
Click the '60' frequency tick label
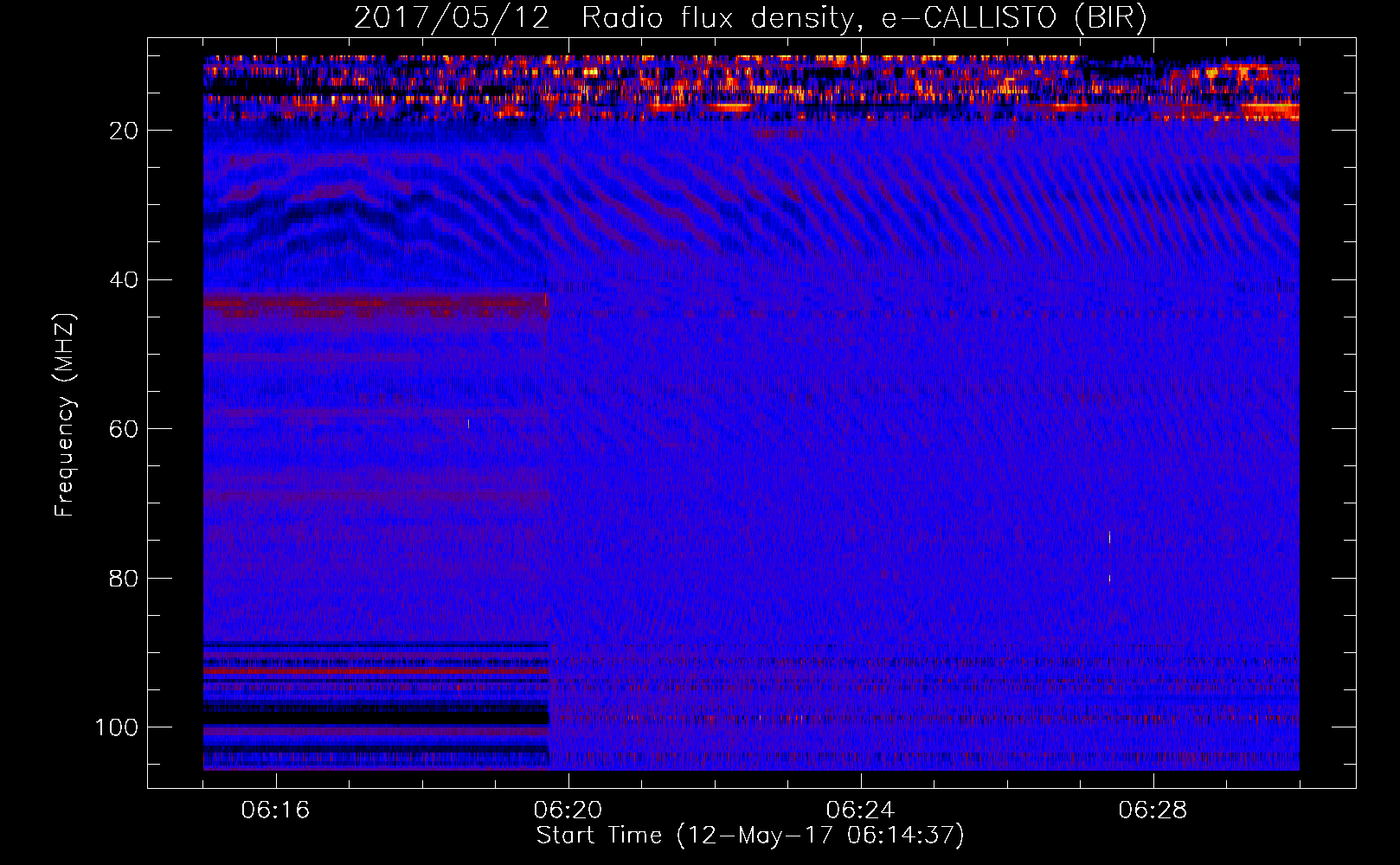click(124, 429)
